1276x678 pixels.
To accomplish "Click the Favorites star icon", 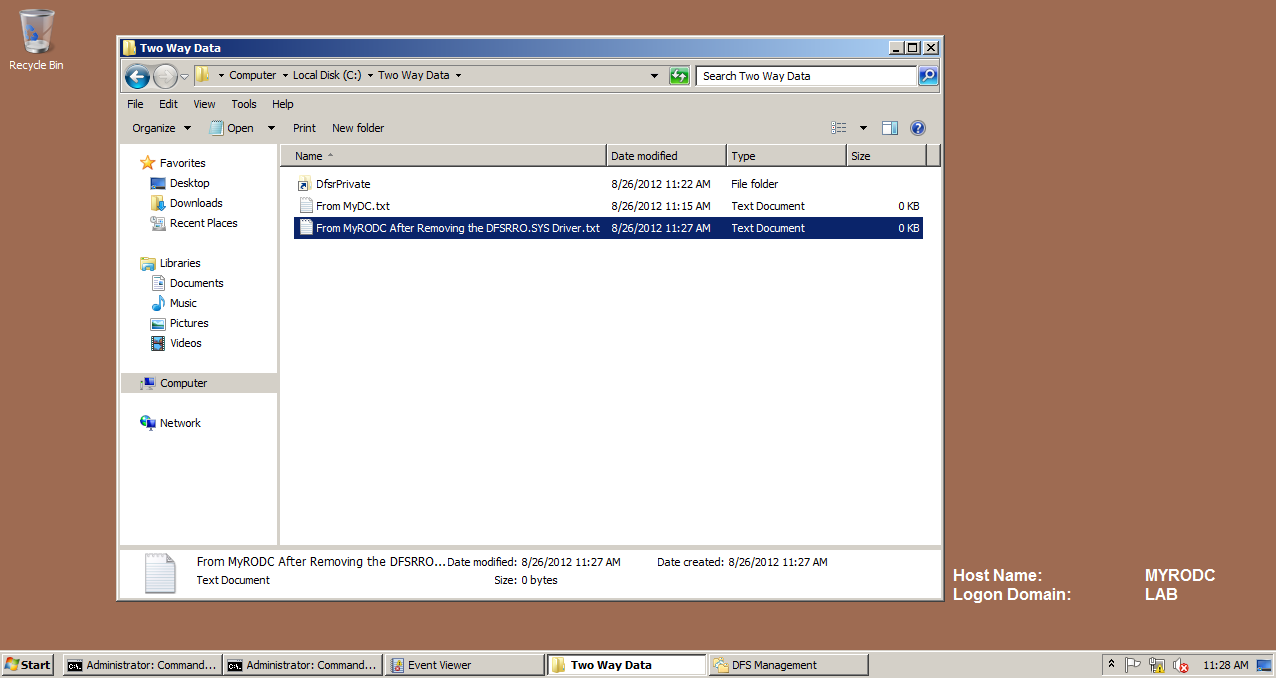I will click(x=148, y=163).
